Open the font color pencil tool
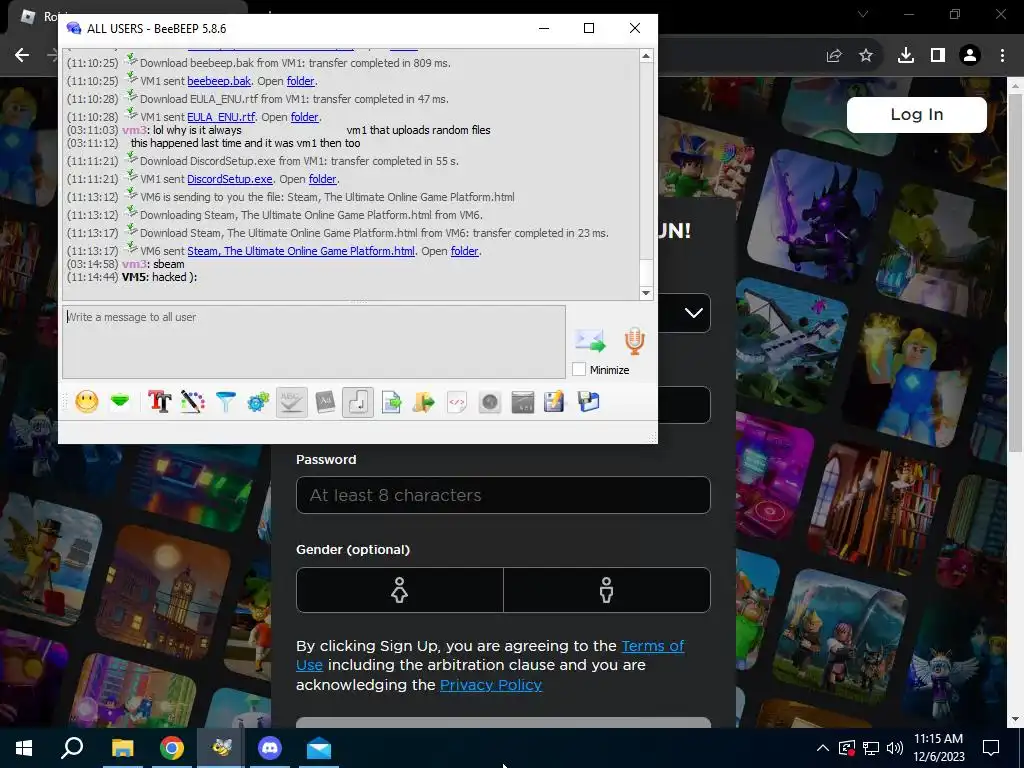This screenshot has width=1024, height=768. tap(193, 402)
